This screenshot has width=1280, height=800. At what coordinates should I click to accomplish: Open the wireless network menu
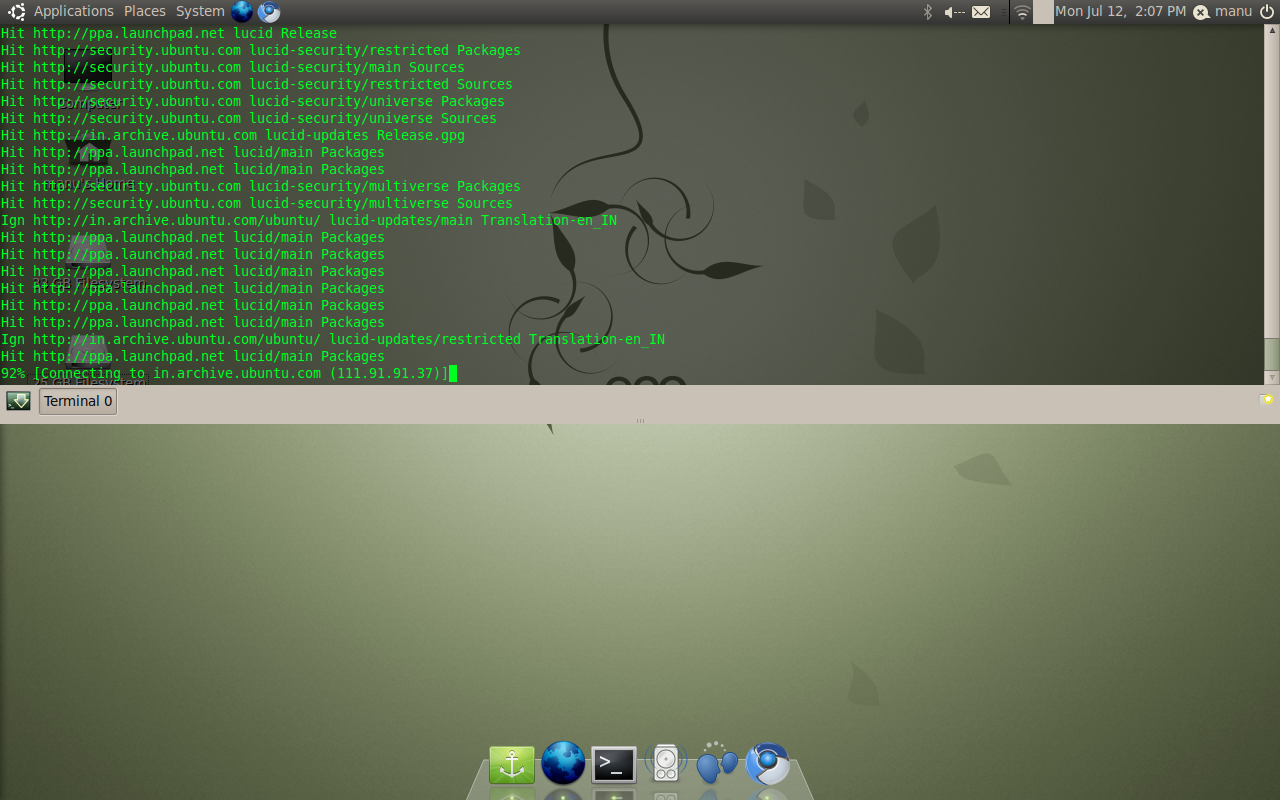tap(1021, 11)
